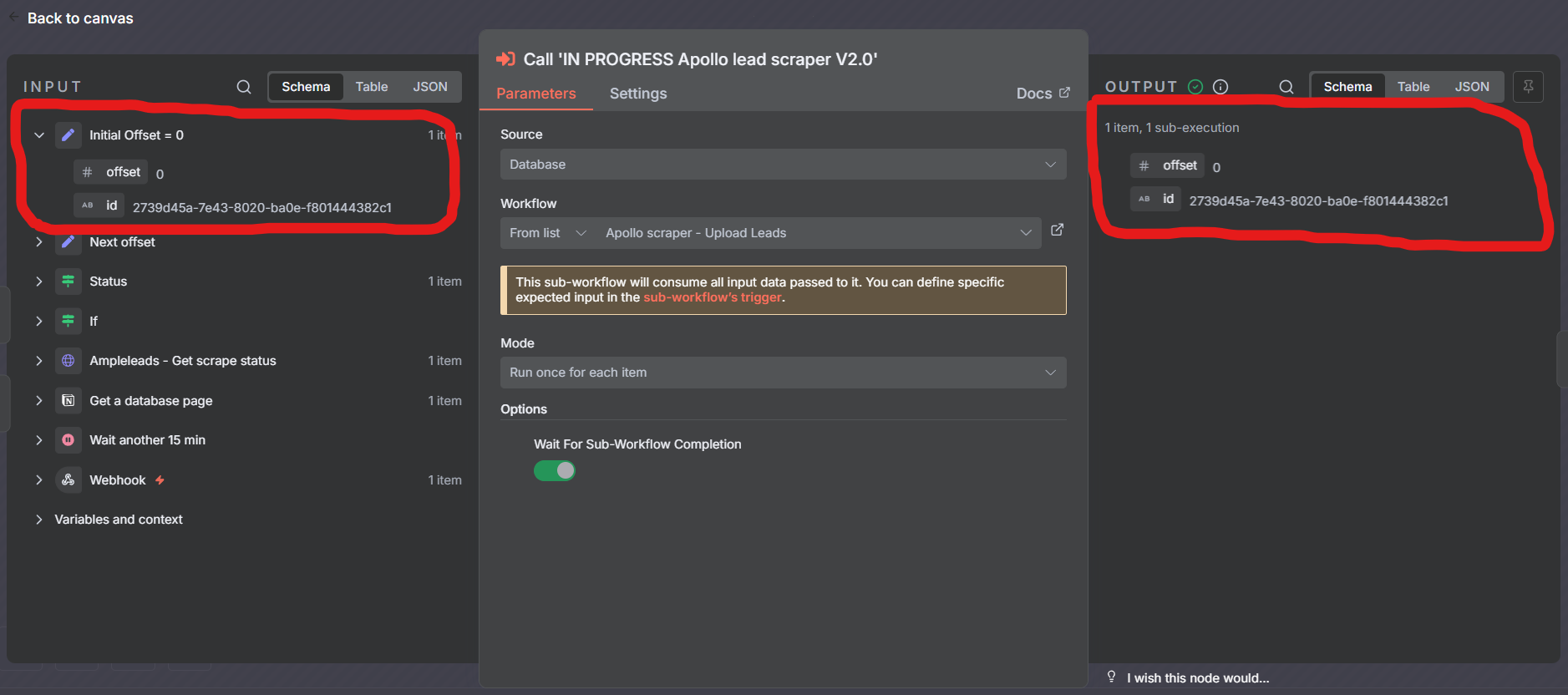Click the sub-workflow's trigger link
The image size is (1568, 695).
click(x=711, y=297)
